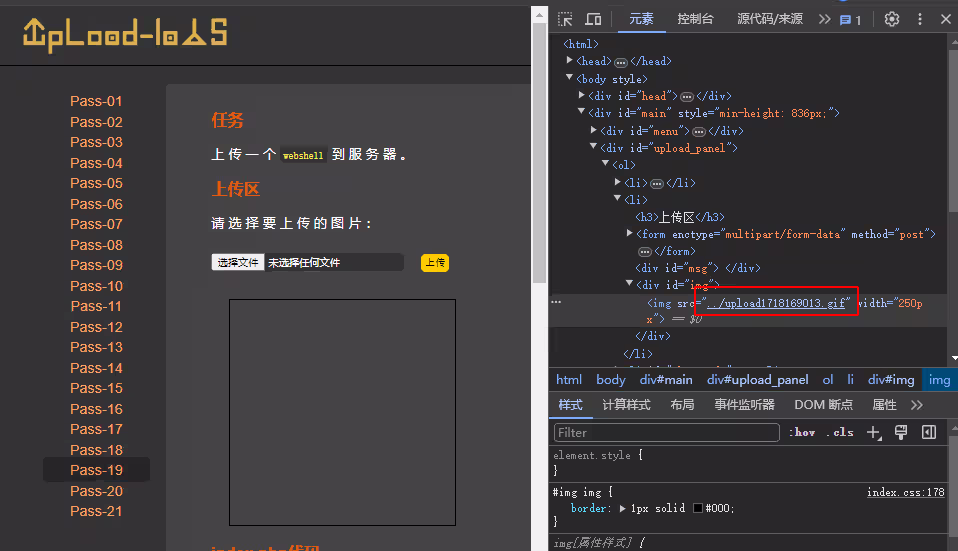958x551 pixels.
Task: Open DevTools settings gear
Action: (x=891, y=19)
